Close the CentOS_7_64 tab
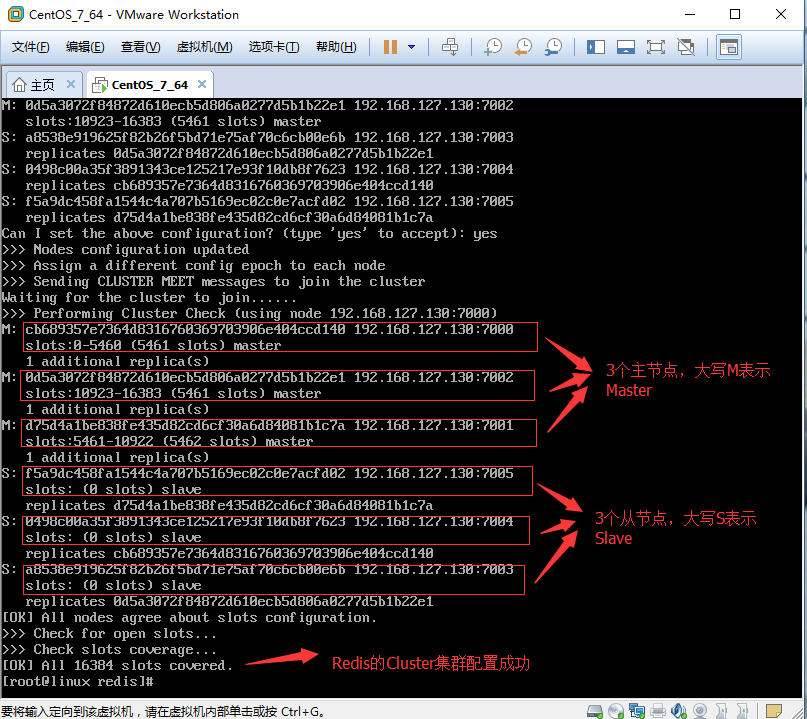Screen dimensions: 807x719 coord(202,84)
